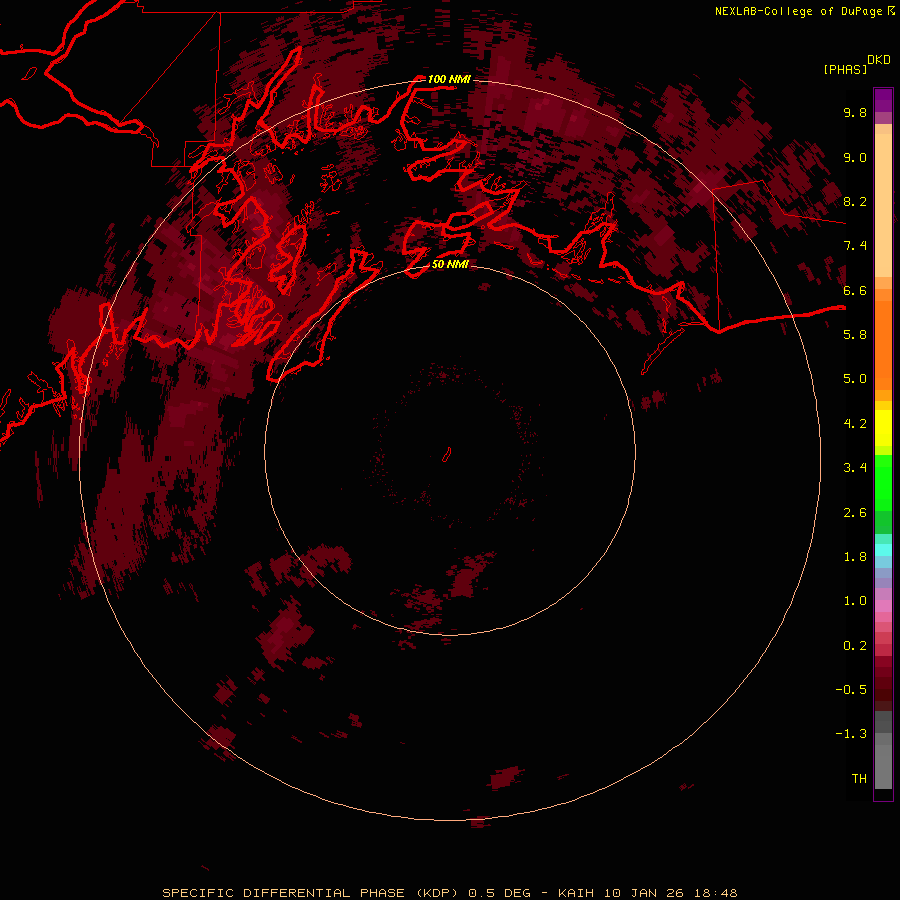
Task: Click the 5.8 scale value
Action: tap(855, 335)
